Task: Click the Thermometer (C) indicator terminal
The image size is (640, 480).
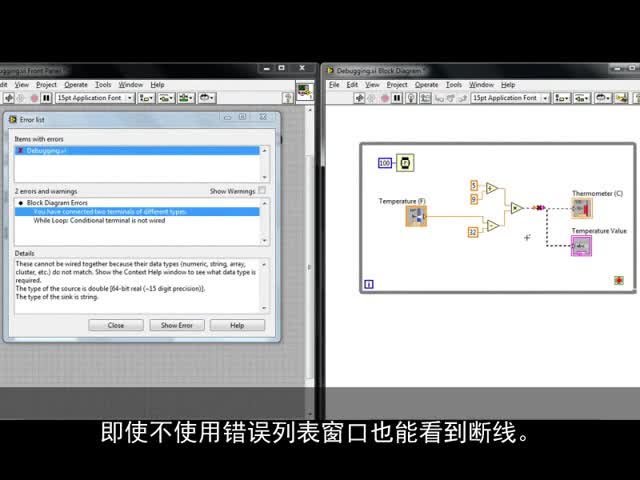Action: pyautogui.click(x=582, y=209)
